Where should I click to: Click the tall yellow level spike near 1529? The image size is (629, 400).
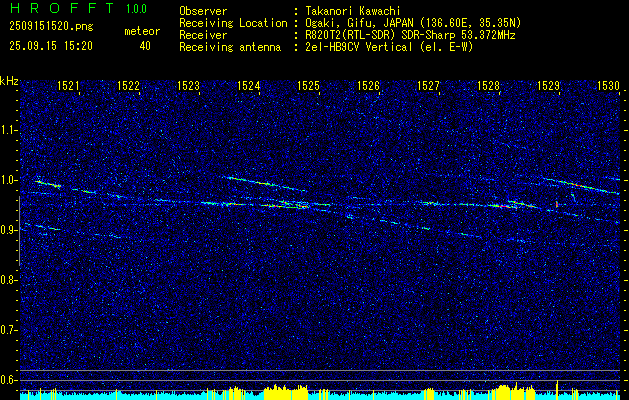click(x=557, y=390)
